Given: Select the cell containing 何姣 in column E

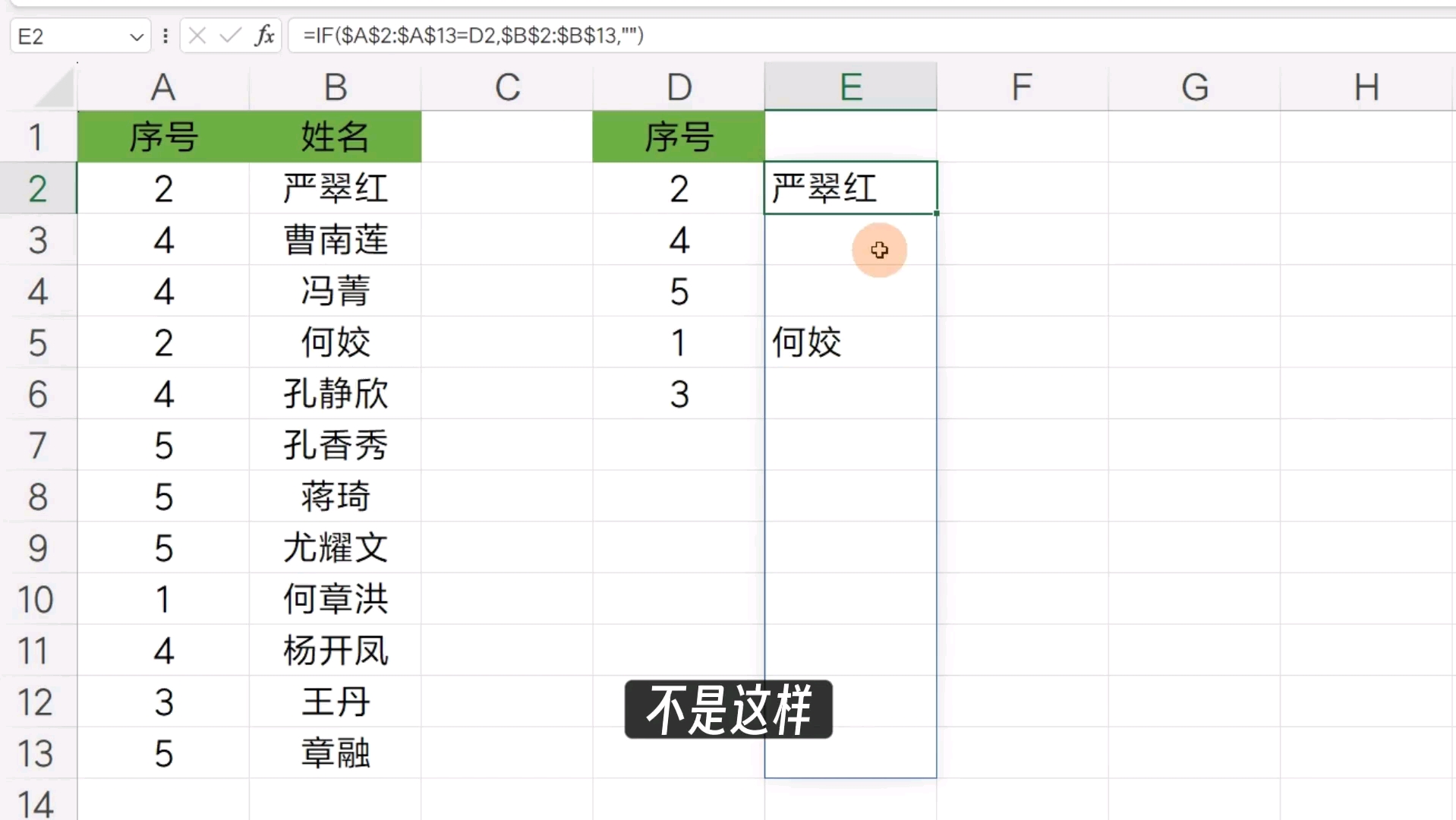Looking at the screenshot, I should [x=850, y=342].
